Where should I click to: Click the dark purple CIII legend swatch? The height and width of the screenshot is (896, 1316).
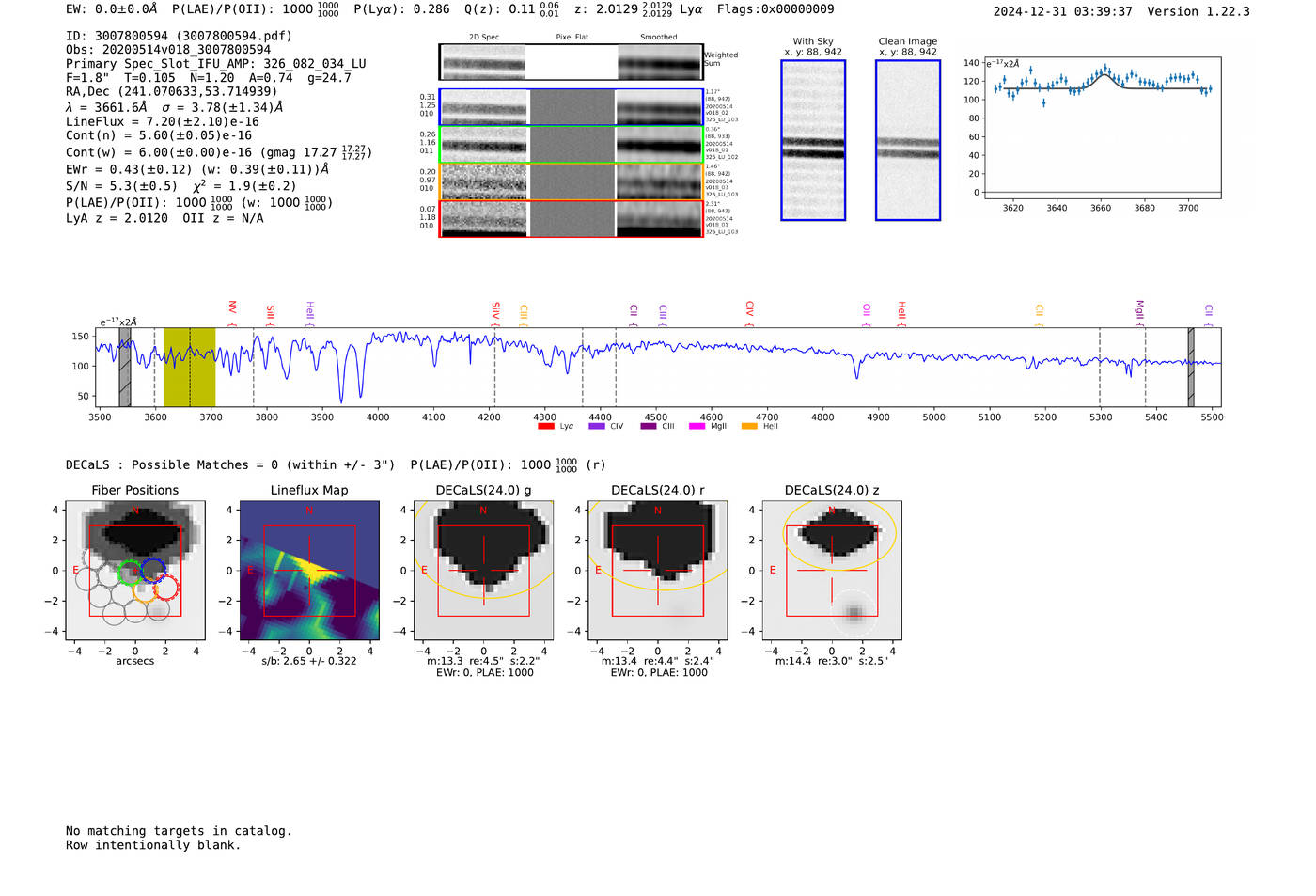(x=648, y=427)
